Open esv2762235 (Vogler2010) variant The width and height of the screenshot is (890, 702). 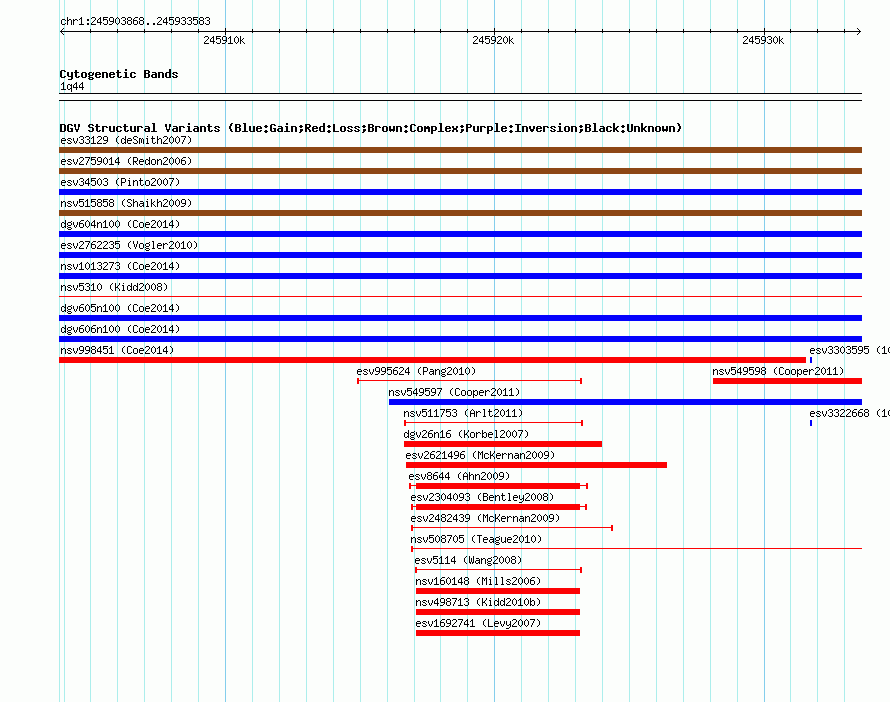pyautogui.click(x=129, y=245)
